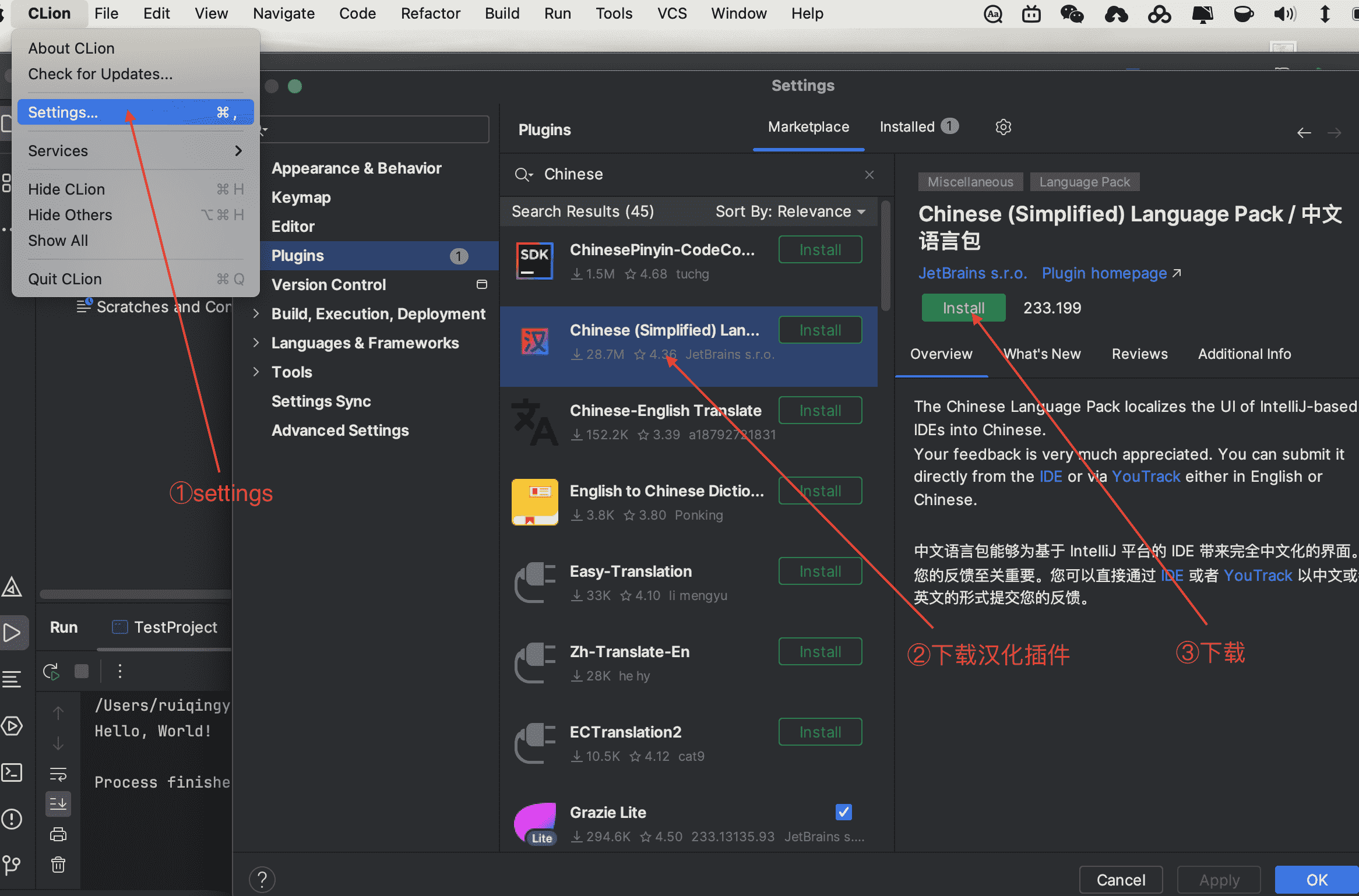This screenshot has height=896, width=1359.
Task: Open the CMake tool window triangle icon
Action: point(11,587)
